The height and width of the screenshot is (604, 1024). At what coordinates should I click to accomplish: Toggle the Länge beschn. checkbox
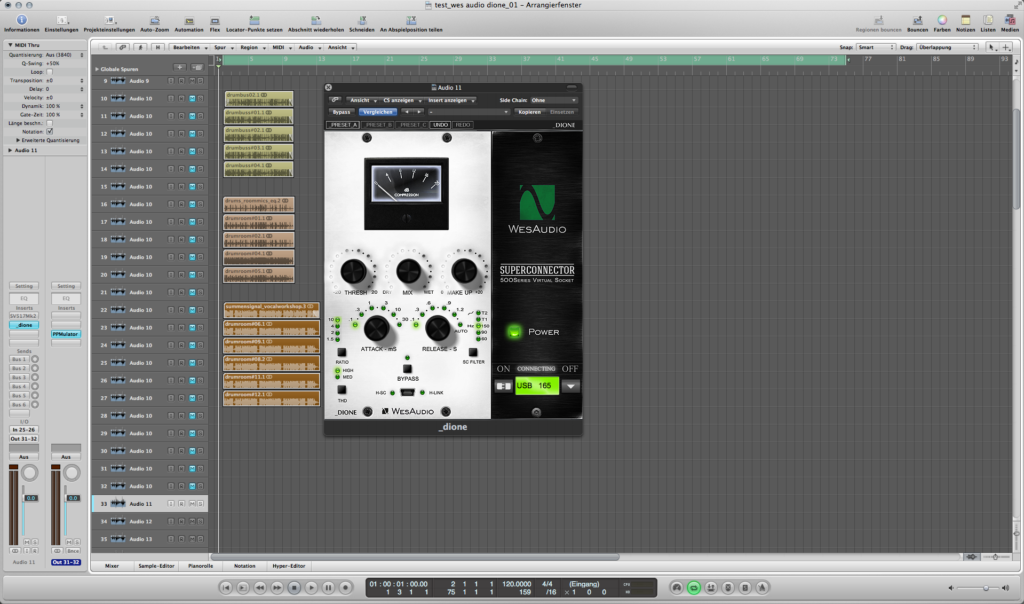(50, 123)
